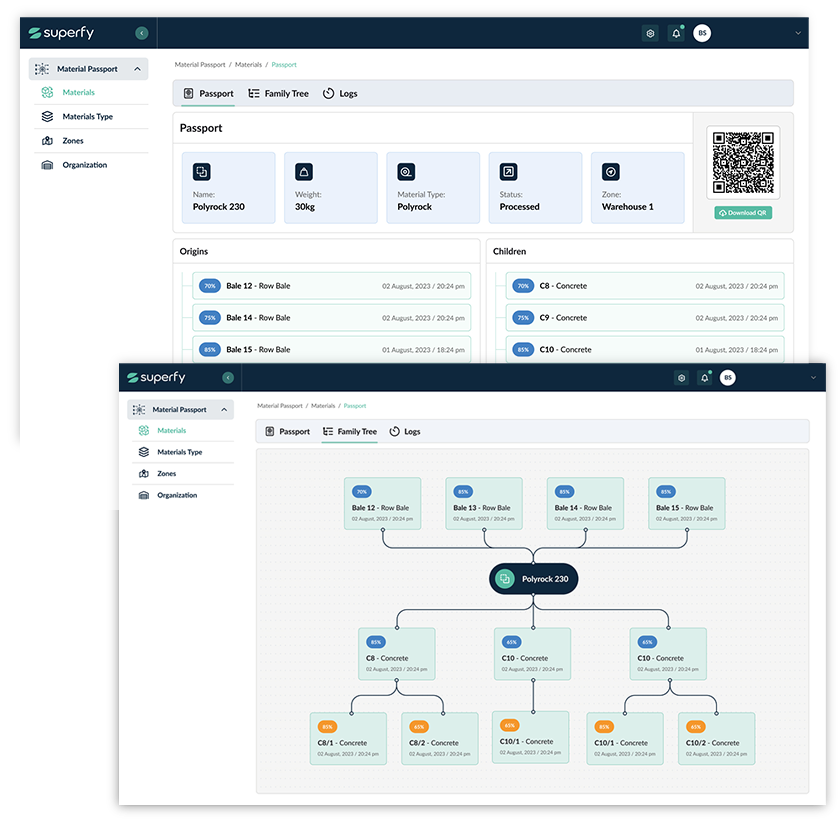Switch to the Logs tab in front window
The height and width of the screenshot is (840, 840).
tap(405, 432)
